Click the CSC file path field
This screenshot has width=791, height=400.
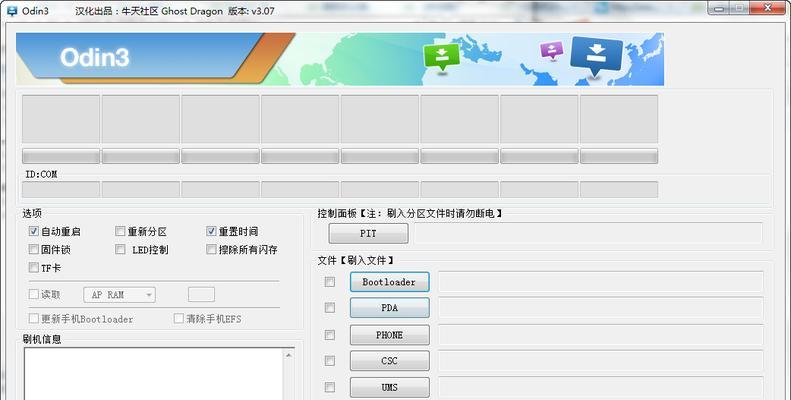600,361
